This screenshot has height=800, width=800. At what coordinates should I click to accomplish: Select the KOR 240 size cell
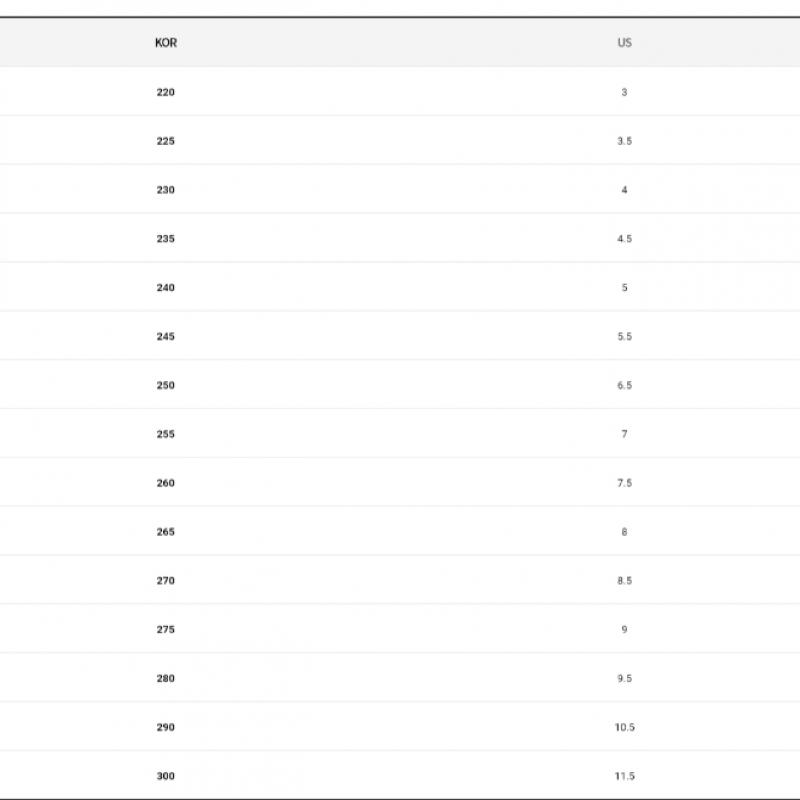pyautogui.click(x=166, y=288)
